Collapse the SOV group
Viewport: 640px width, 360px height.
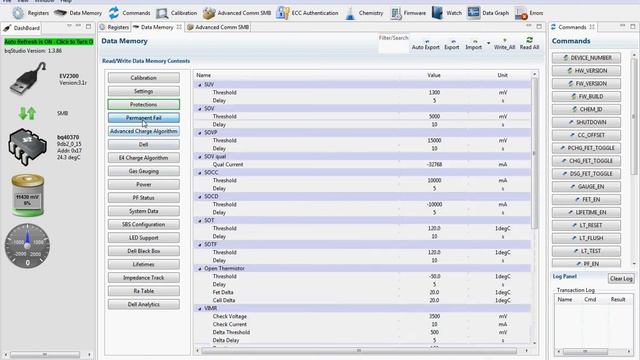coord(200,109)
